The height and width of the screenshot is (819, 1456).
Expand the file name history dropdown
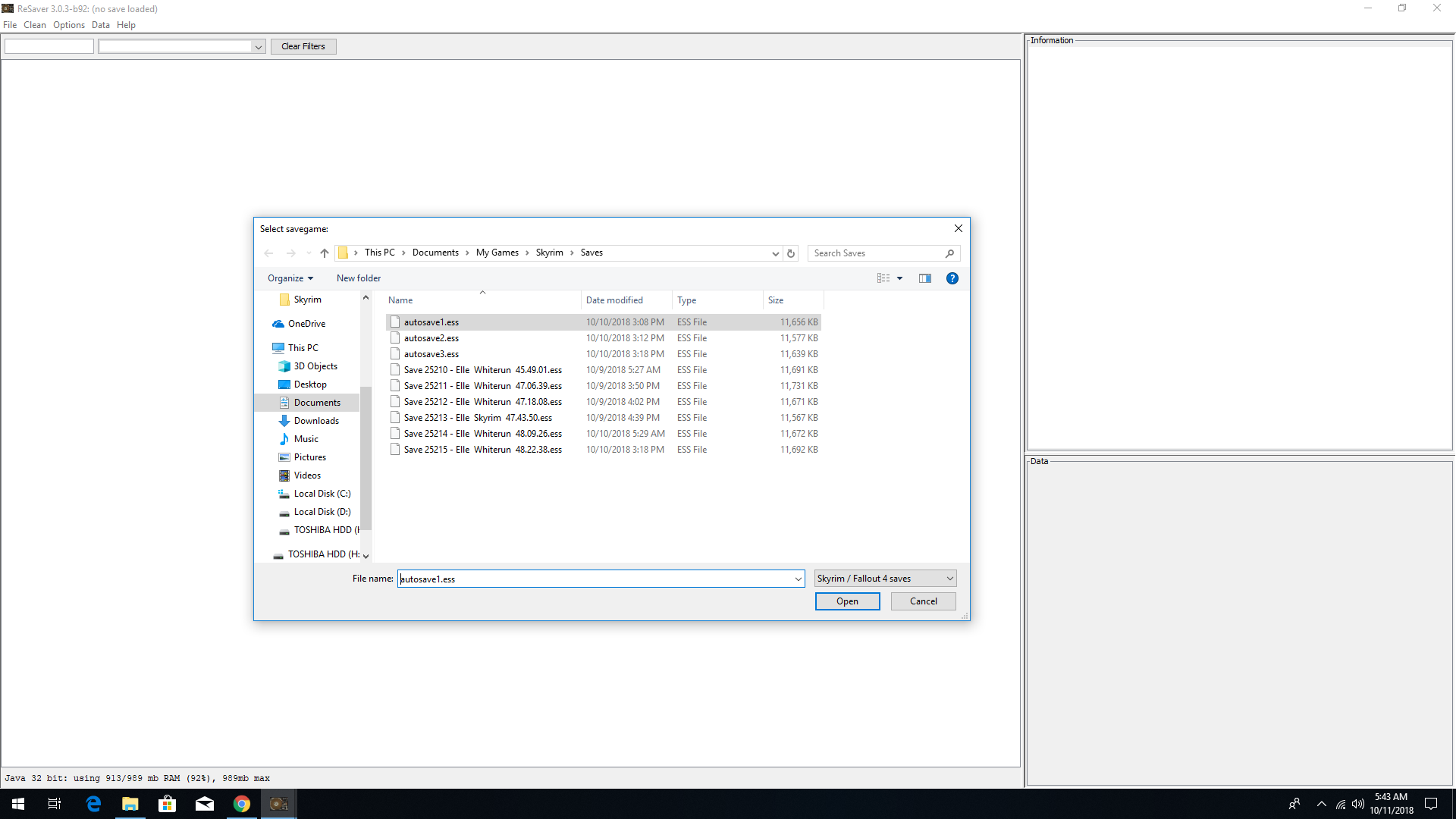click(798, 579)
